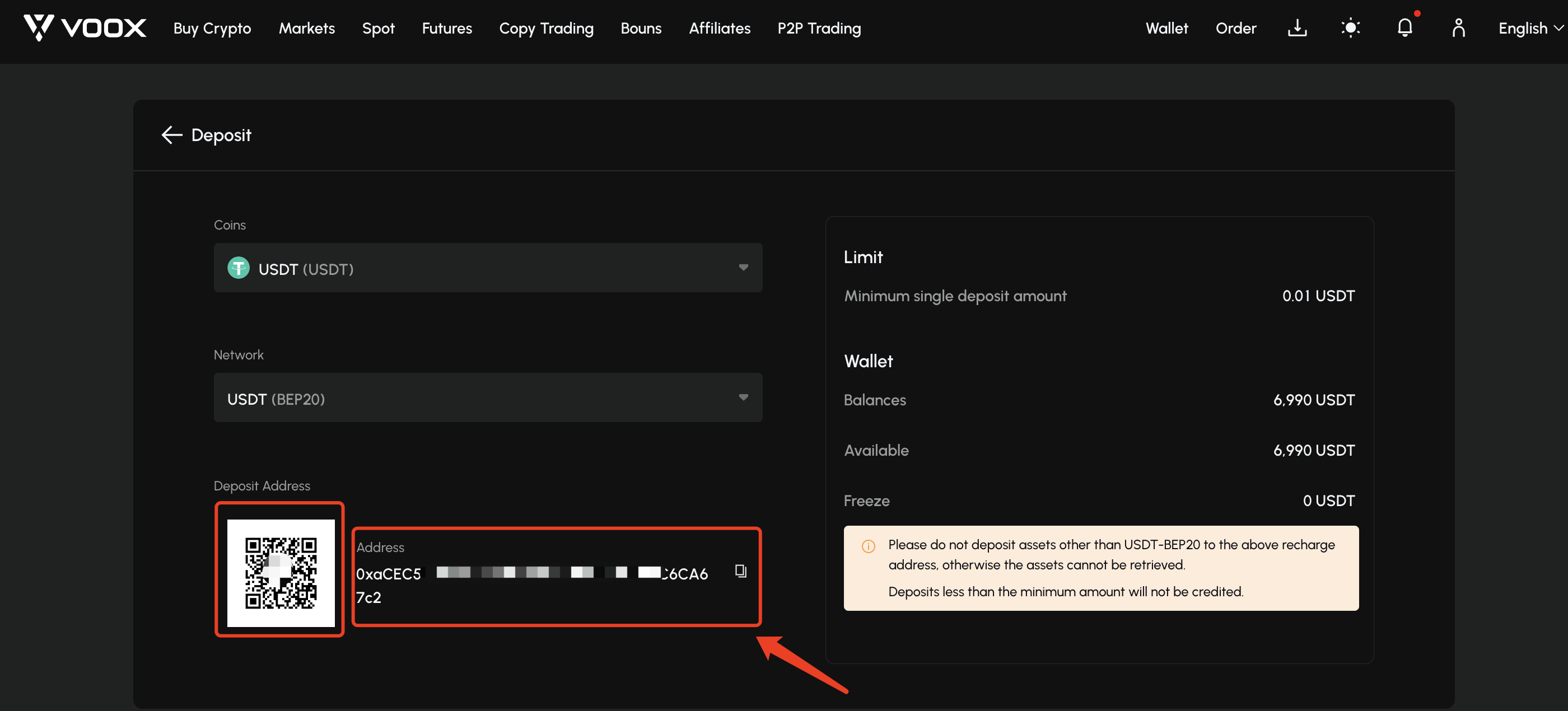
Task: Open the user profile icon
Action: [1458, 27]
